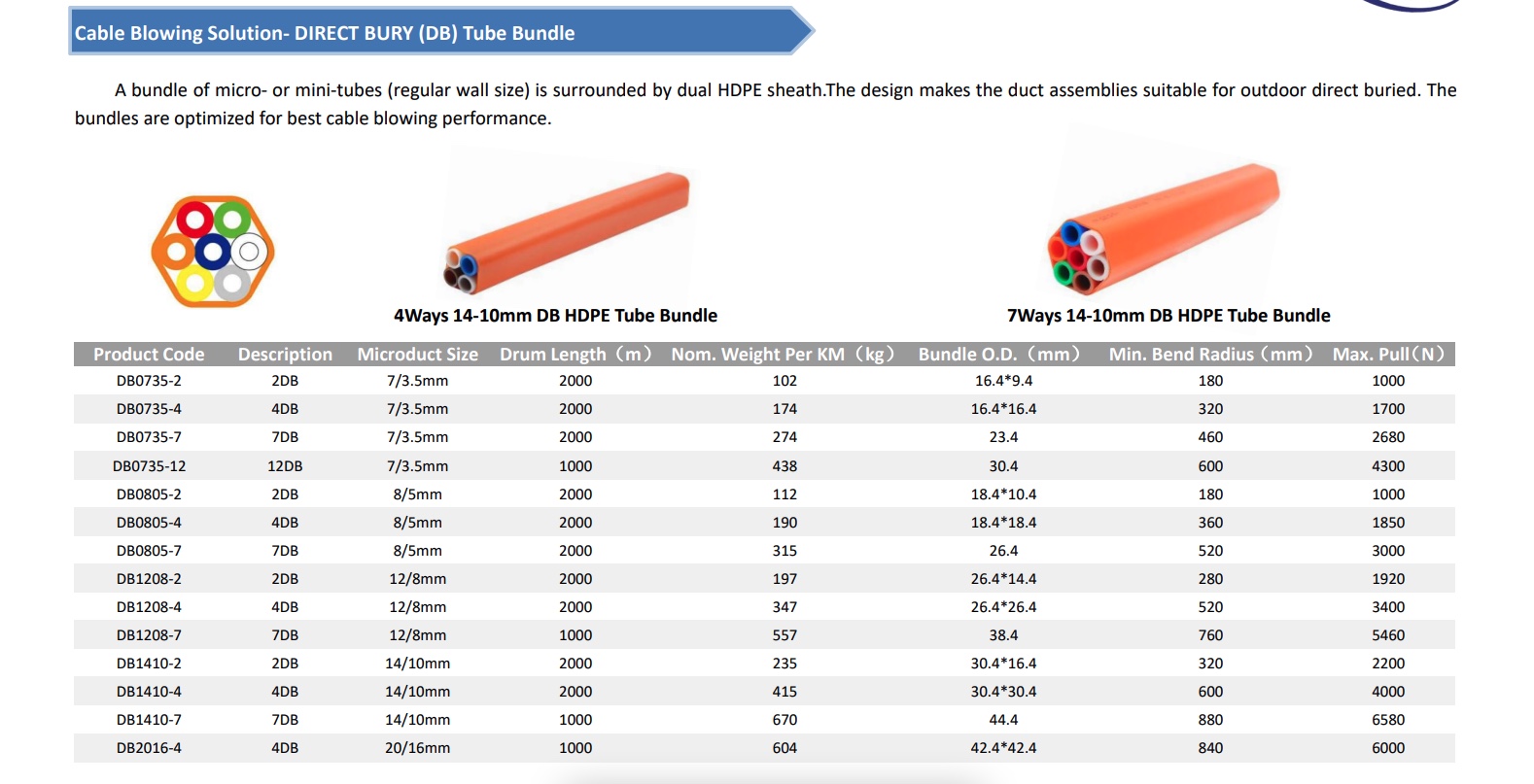
Task: Select the Drum Length (m) column header
Action: 575,355
